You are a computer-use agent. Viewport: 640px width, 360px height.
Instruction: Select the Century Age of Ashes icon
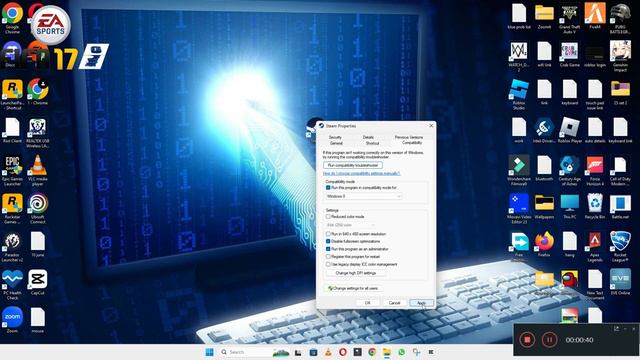(x=569, y=169)
